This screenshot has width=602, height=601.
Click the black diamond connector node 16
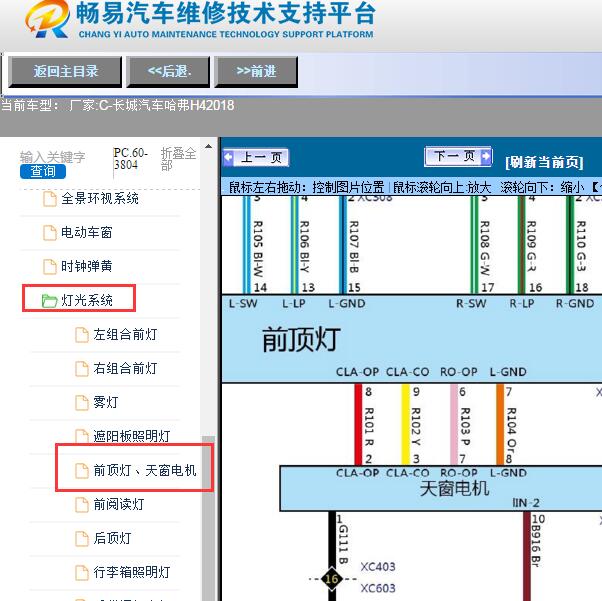click(332, 579)
